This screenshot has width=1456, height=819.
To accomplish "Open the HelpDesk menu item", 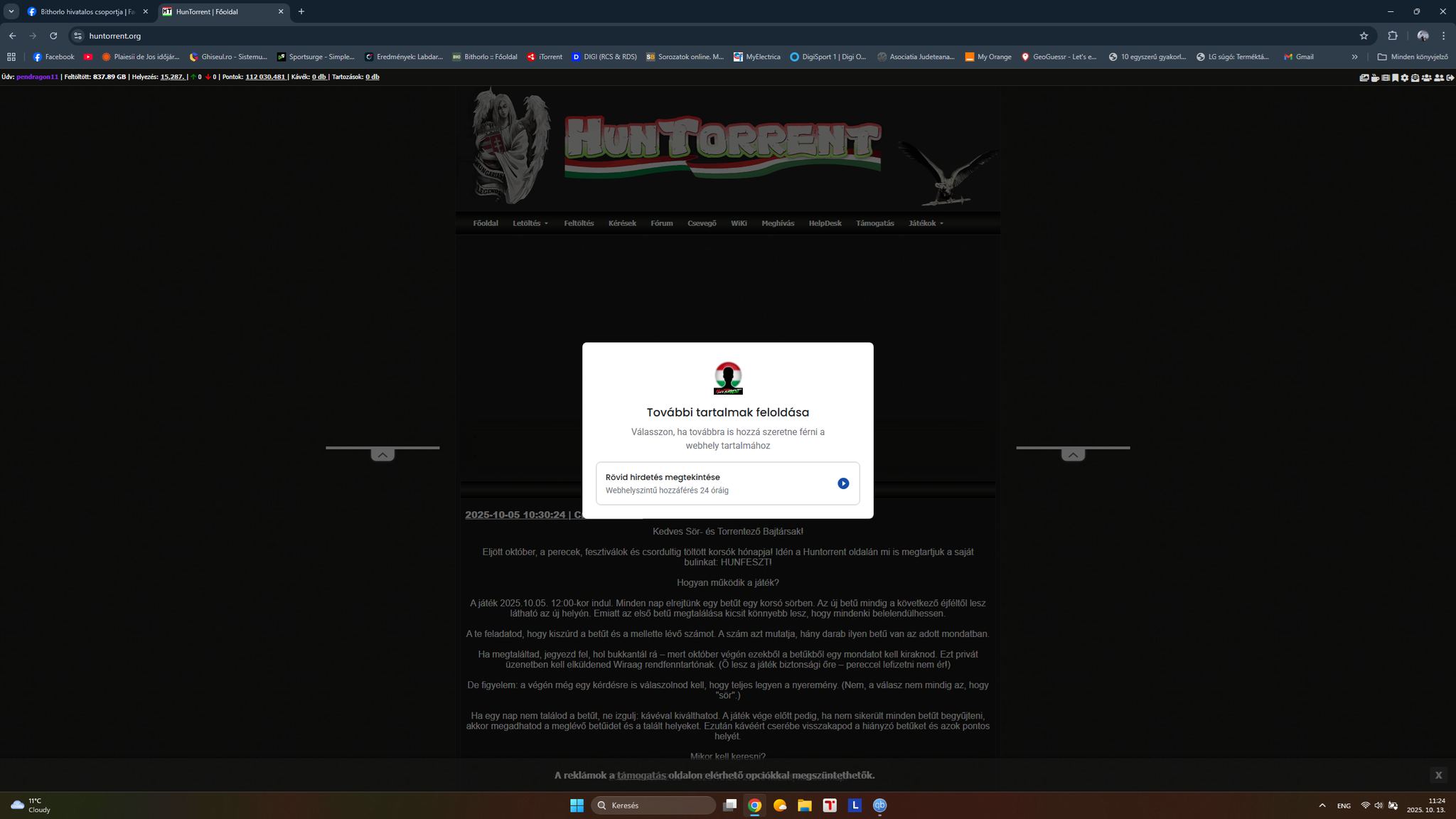I will pos(825,223).
